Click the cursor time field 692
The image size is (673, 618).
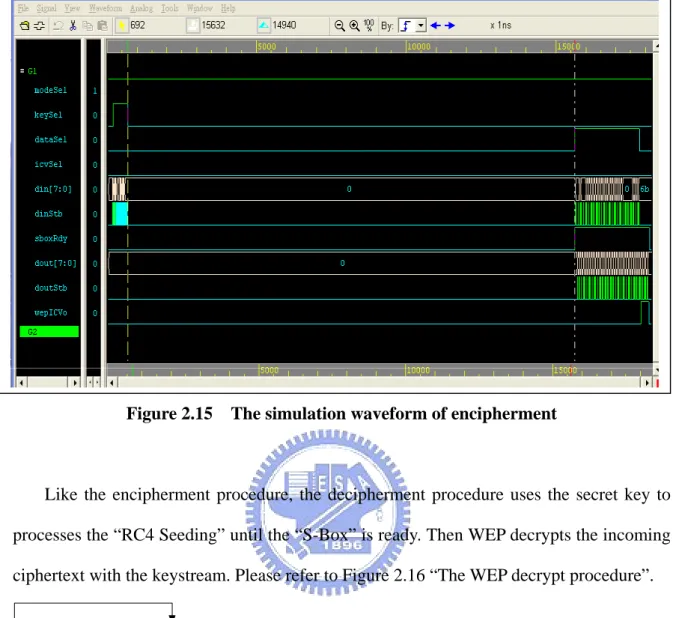(x=138, y=25)
